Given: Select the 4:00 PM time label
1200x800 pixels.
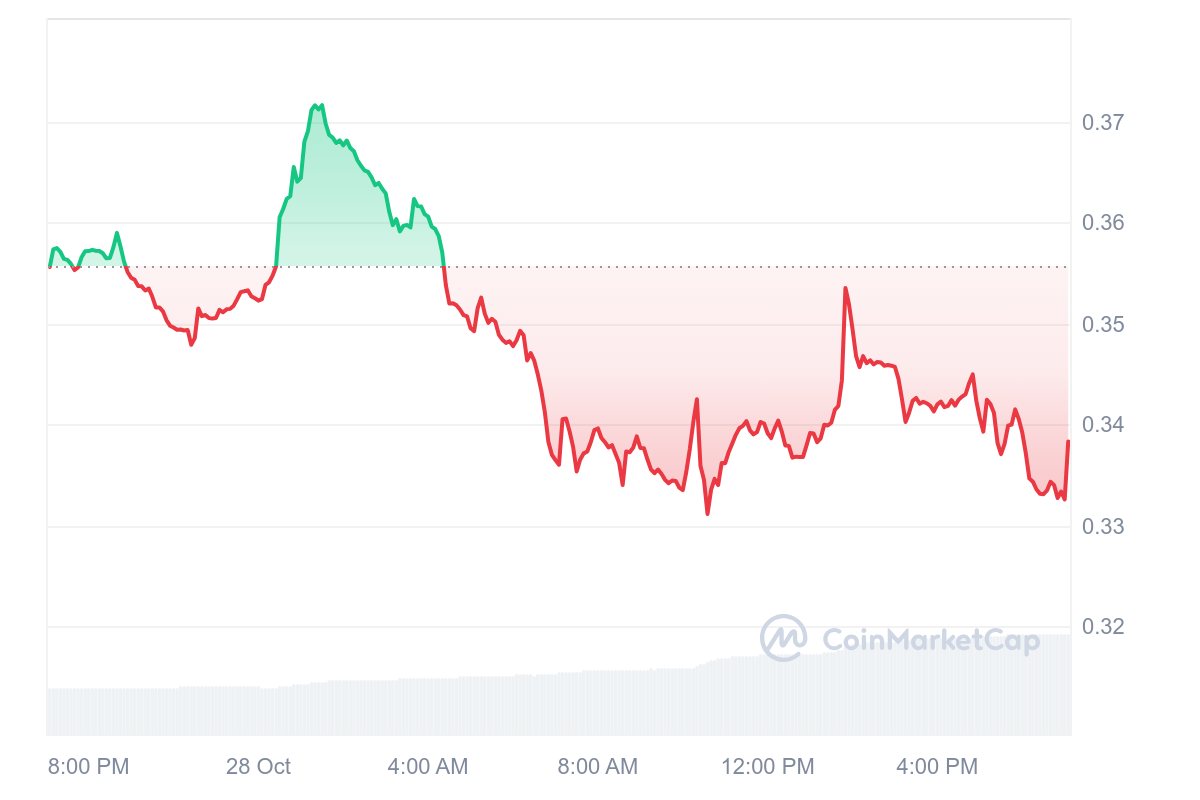Looking at the screenshot, I should pos(937,767).
